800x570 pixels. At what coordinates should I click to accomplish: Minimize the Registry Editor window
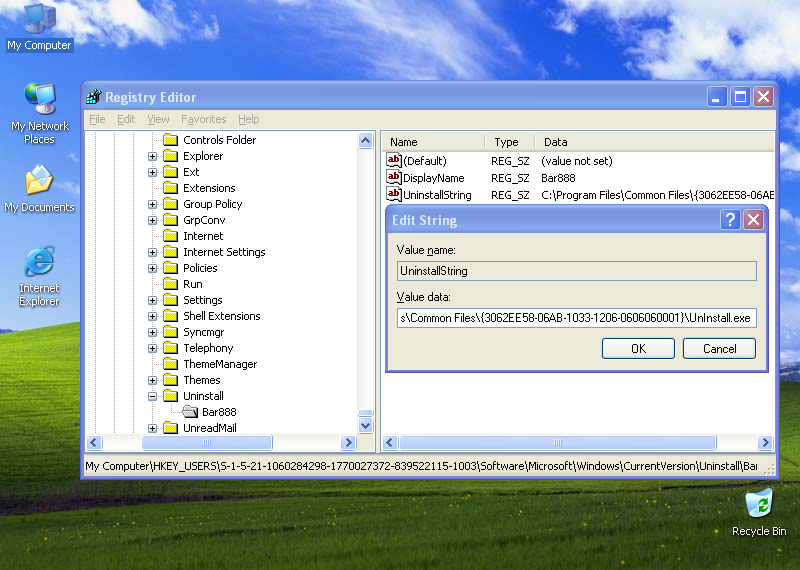point(716,96)
